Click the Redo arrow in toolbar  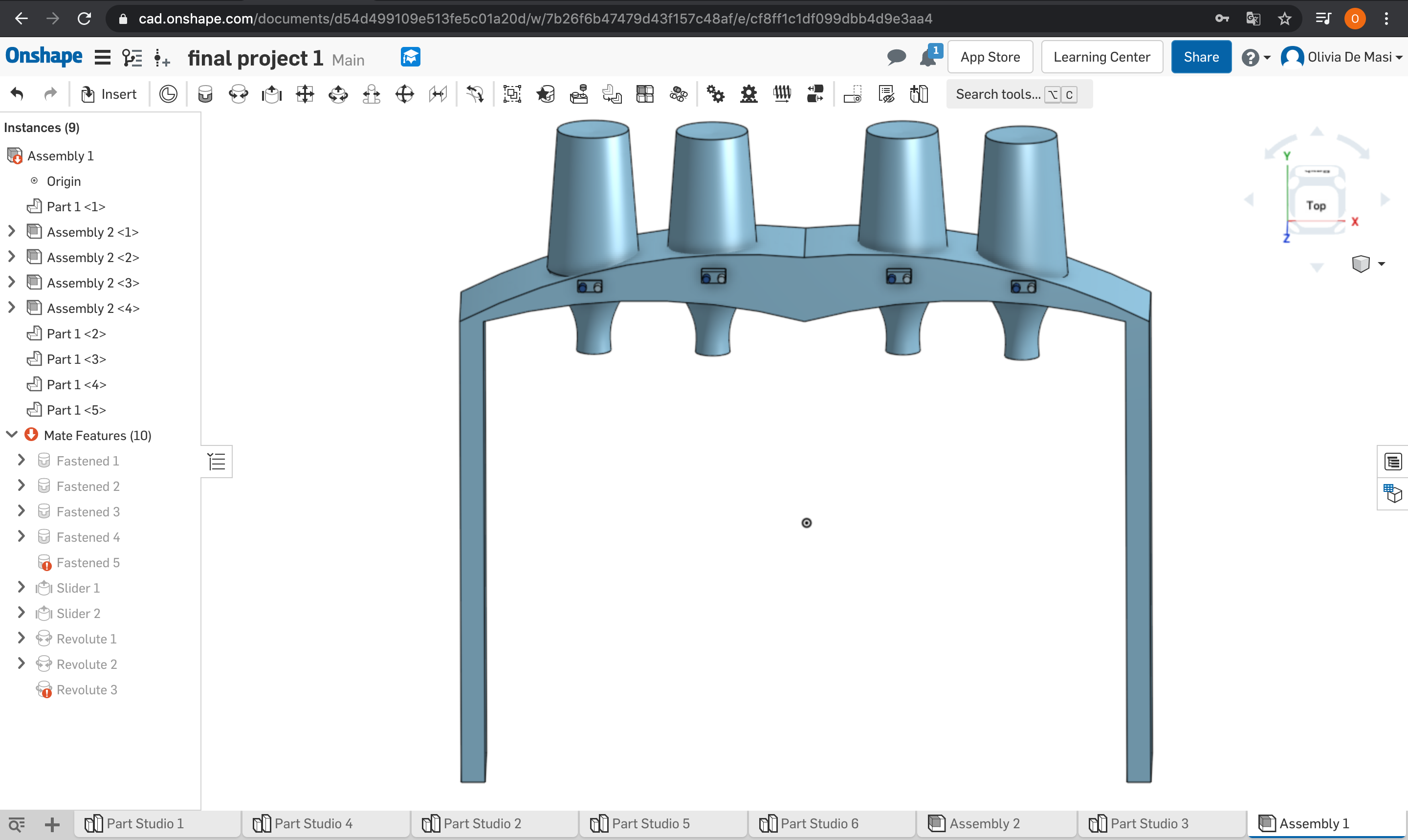[51, 94]
